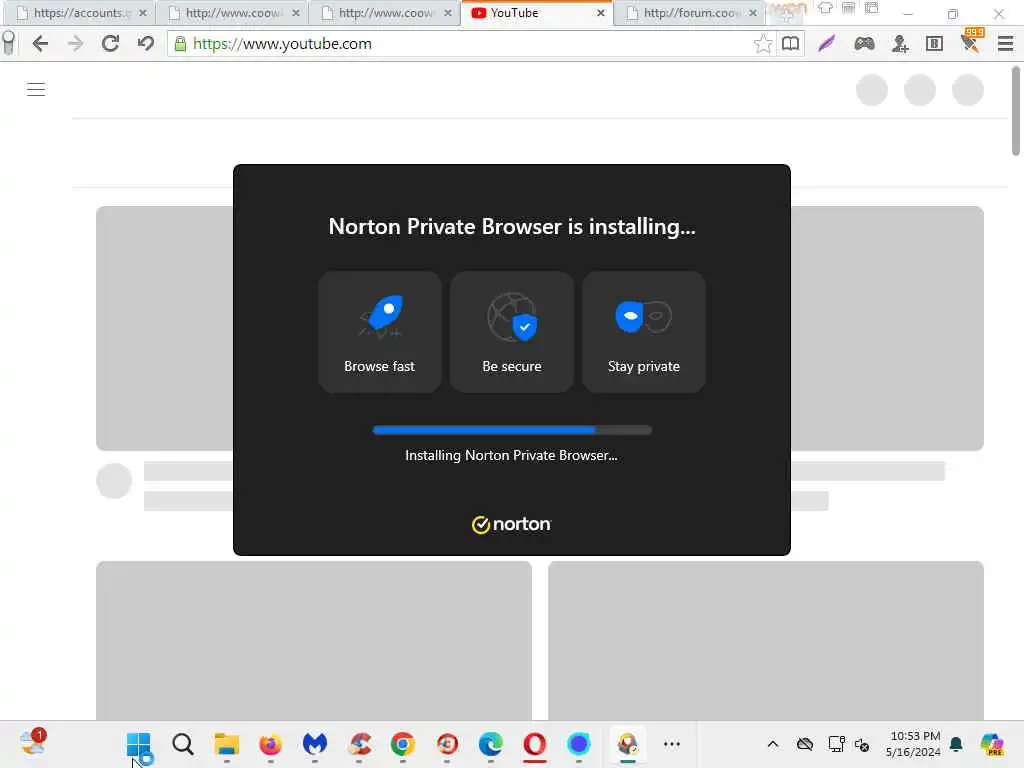1024x768 pixels.
Task: Expand hidden system tray icons chevron
Action: 773,744
